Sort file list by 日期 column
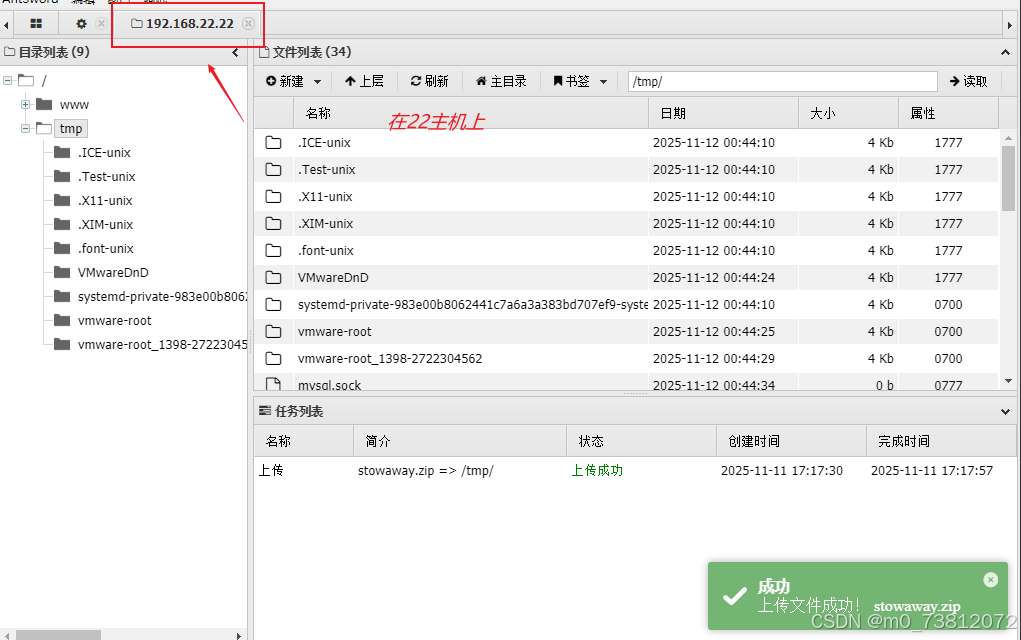This screenshot has height=640, width=1021. [723, 113]
